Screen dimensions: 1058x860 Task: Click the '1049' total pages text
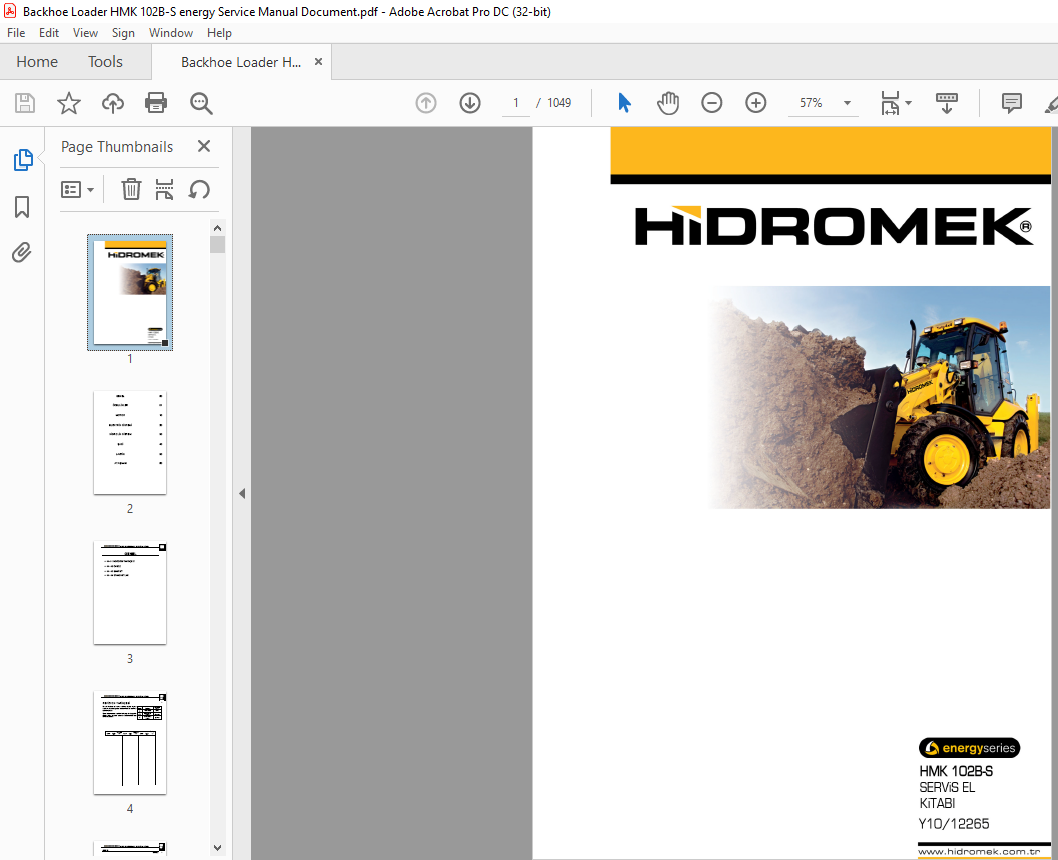(x=559, y=103)
